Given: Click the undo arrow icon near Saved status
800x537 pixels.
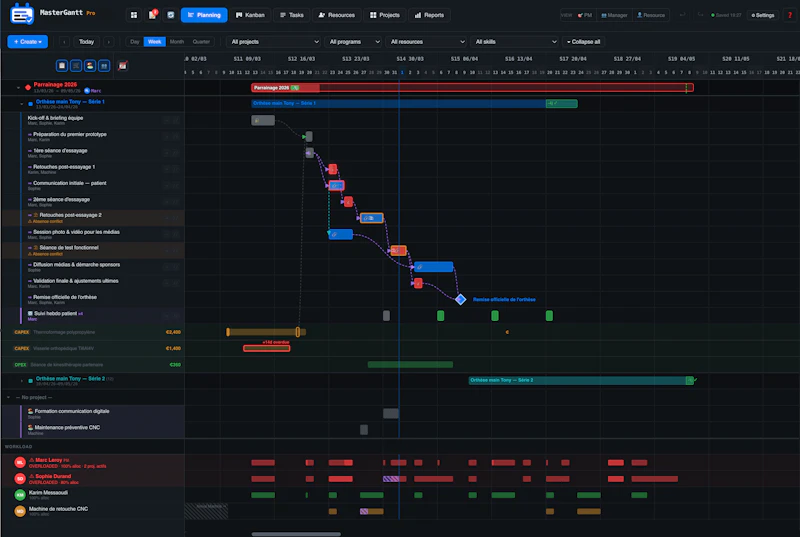Looking at the screenshot, I should point(682,15).
